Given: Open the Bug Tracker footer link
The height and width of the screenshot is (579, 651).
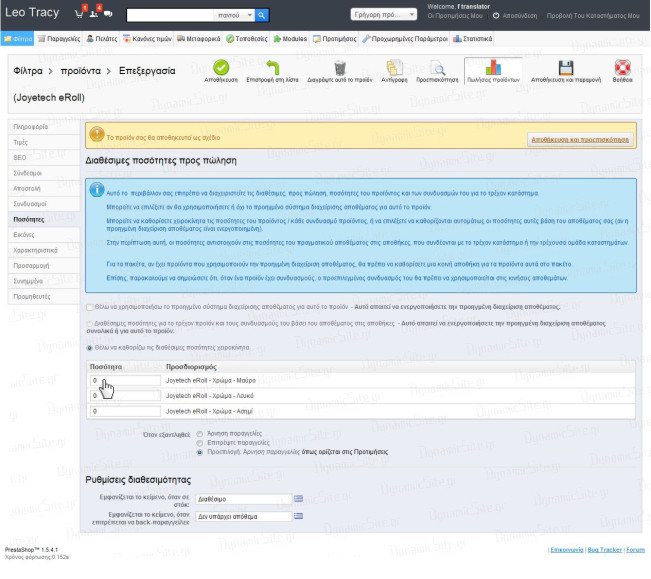Looking at the screenshot, I should coord(604,550).
